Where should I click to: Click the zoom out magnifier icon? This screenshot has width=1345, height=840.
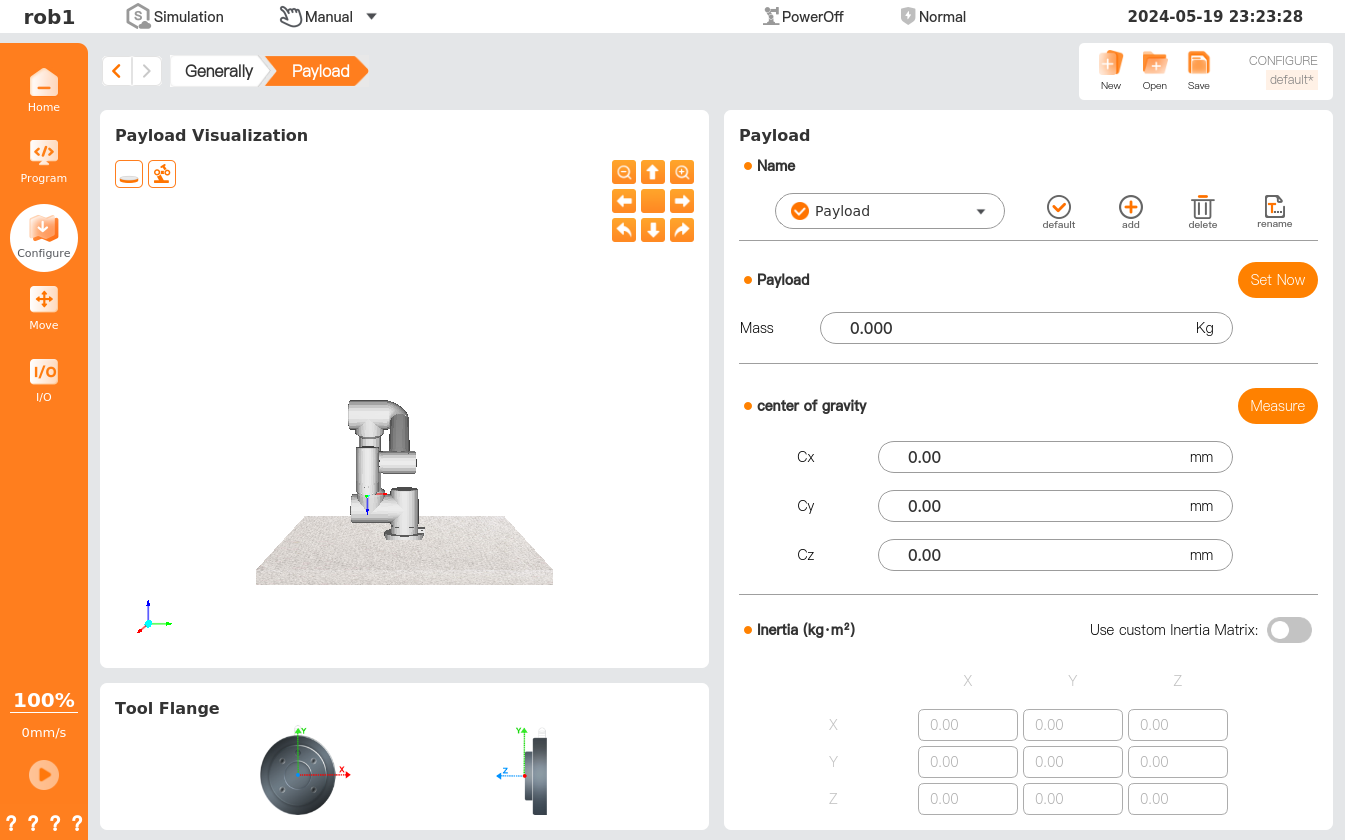[624, 172]
